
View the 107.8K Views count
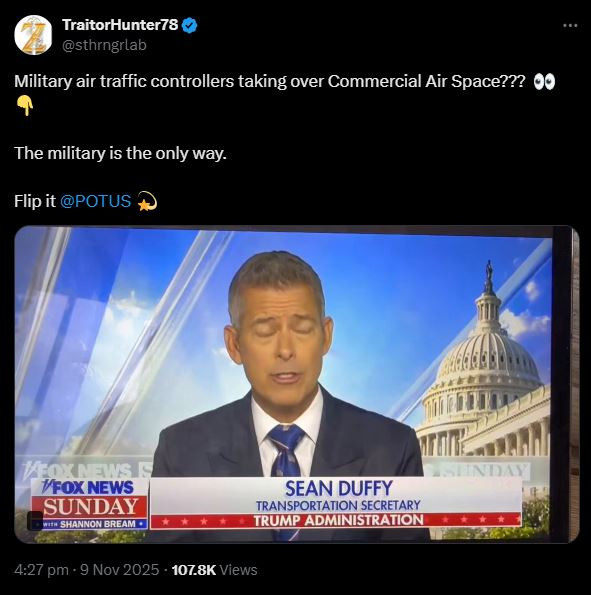tap(214, 570)
